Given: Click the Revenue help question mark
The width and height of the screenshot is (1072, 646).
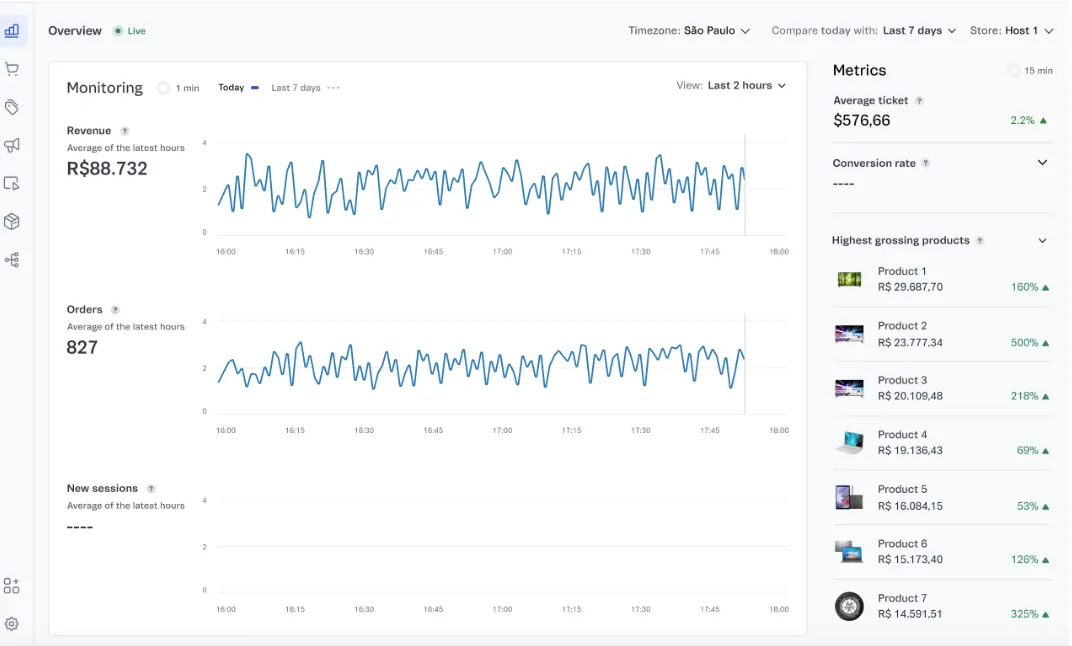Looking at the screenshot, I should [x=124, y=130].
